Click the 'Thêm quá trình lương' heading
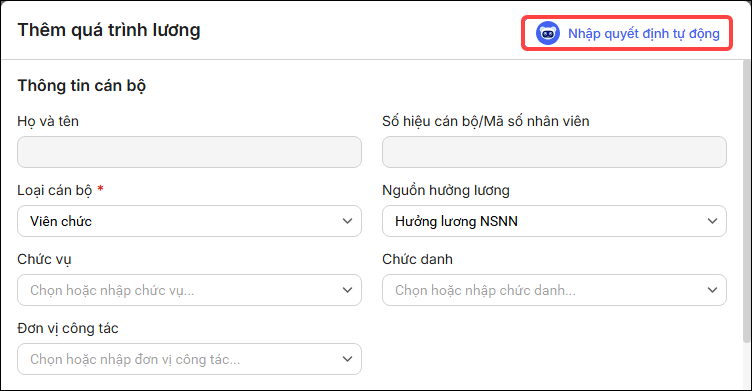This screenshot has width=752, height=391. pos(109,30)
